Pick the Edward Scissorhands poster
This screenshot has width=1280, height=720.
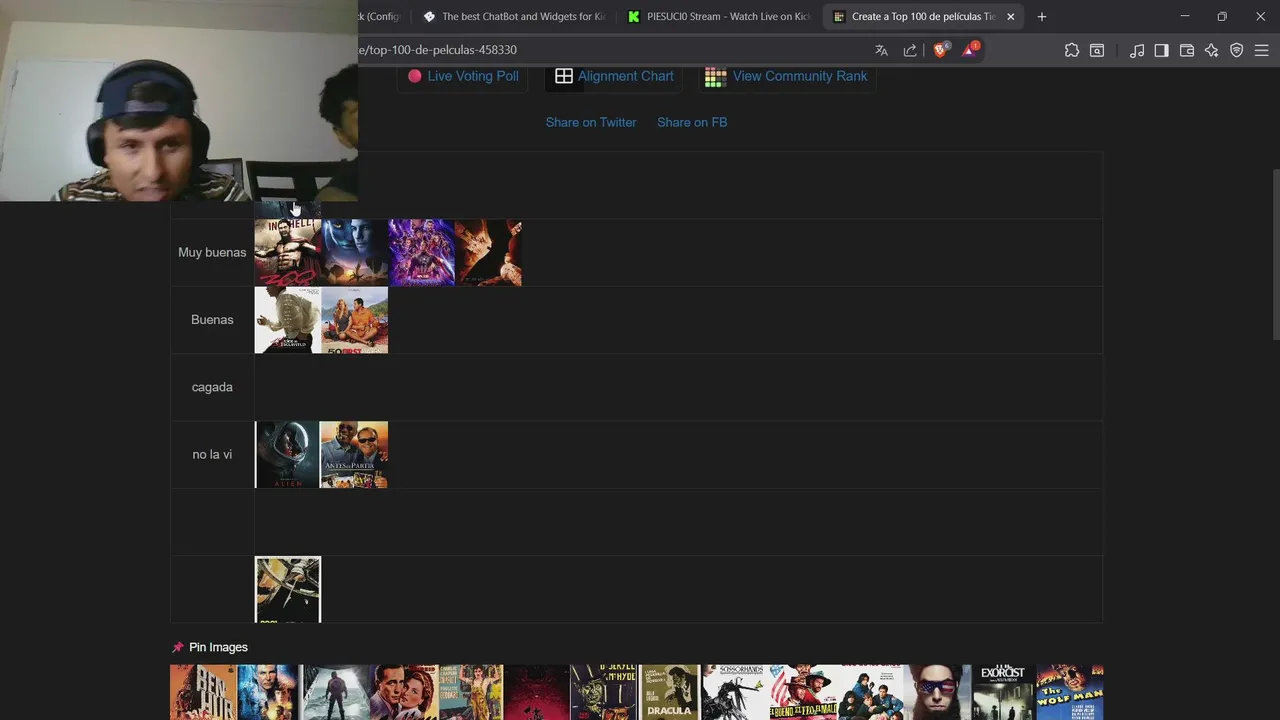pyautogui.click(x=736, y=692)
